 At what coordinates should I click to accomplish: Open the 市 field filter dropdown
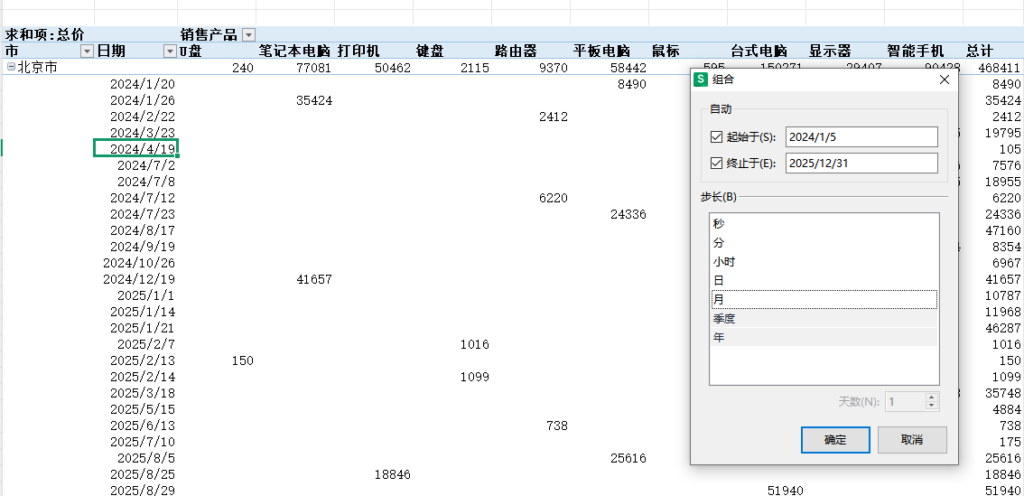point(86,51)
